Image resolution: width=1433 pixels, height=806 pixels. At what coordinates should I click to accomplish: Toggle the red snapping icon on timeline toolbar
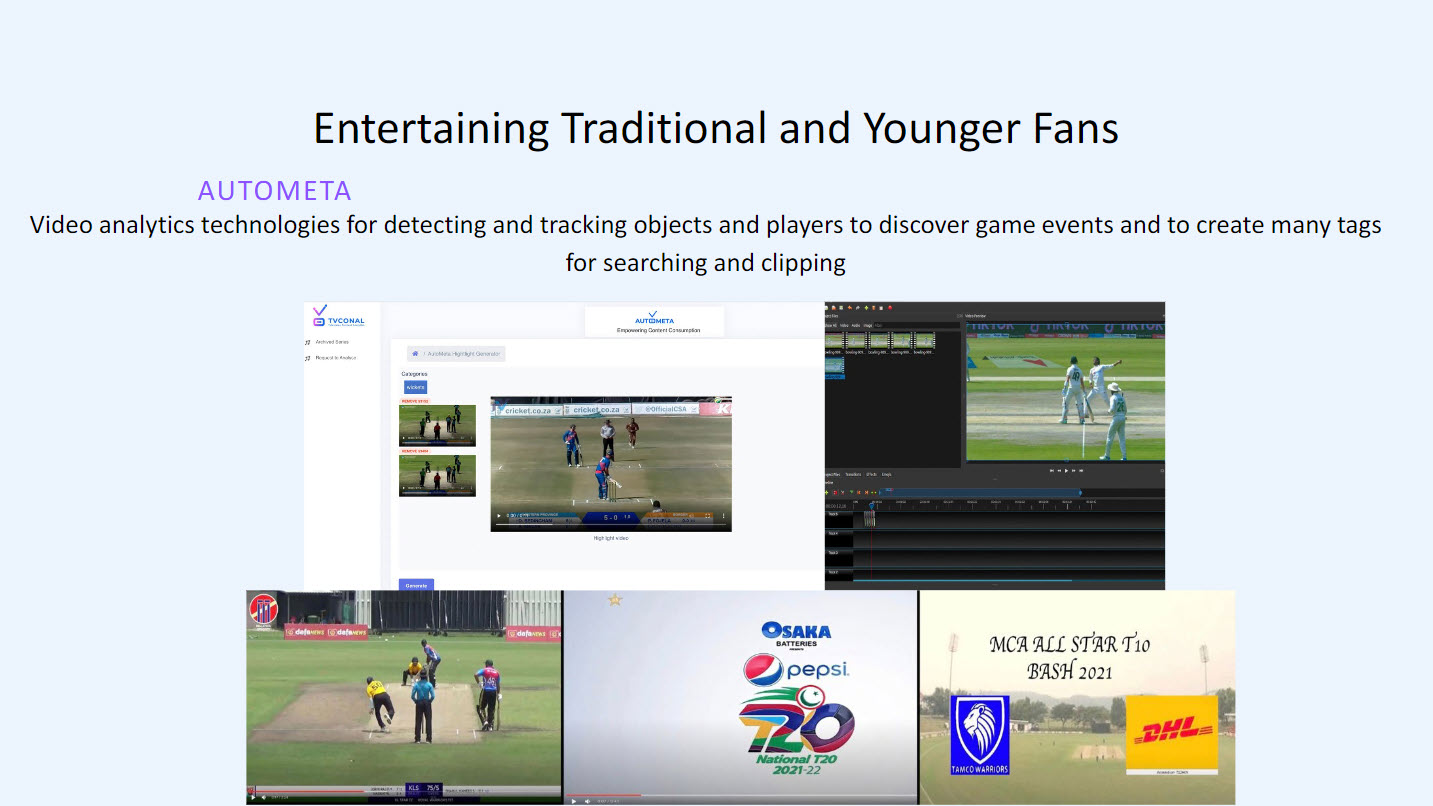pyautogui.click(x=836, y=492)
